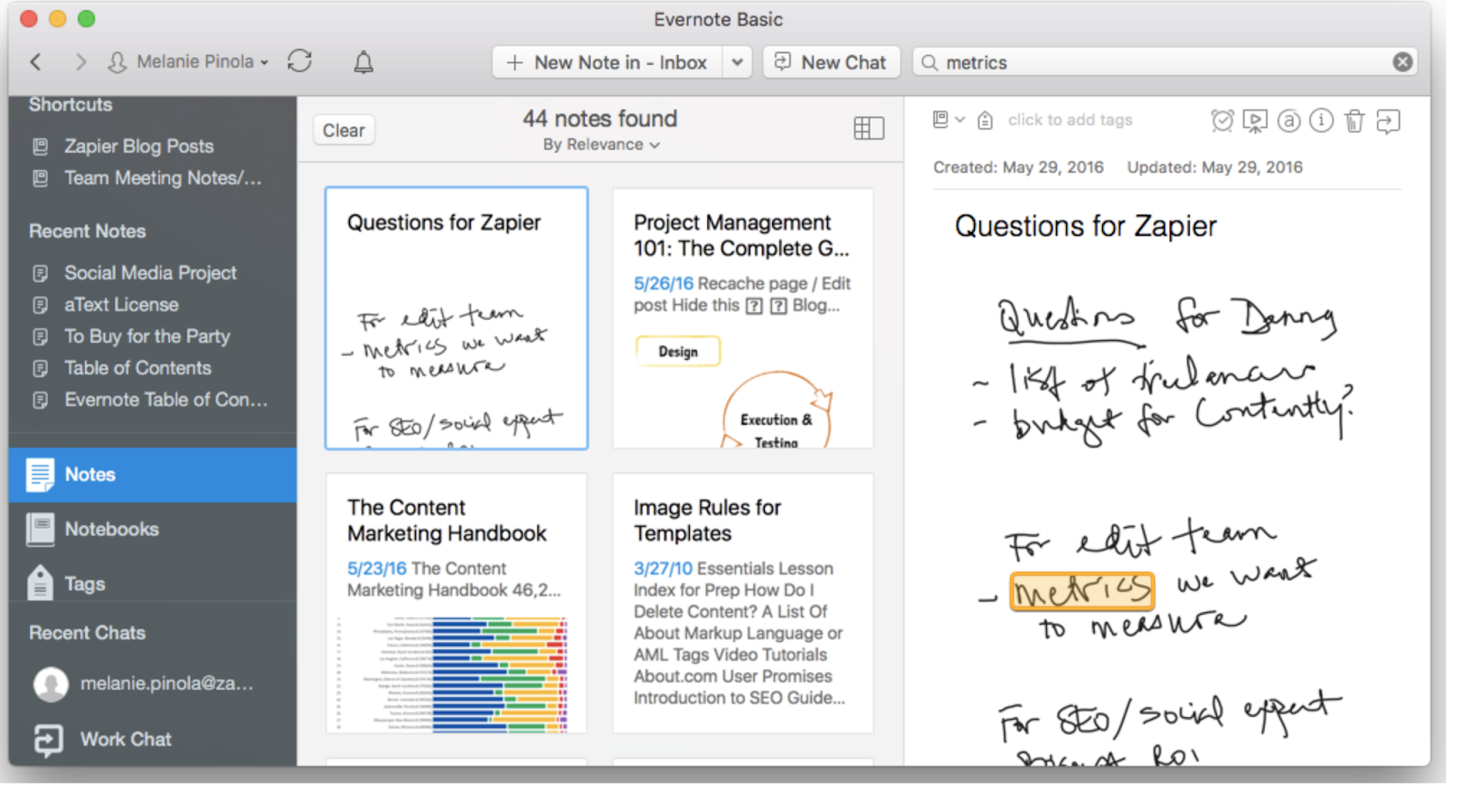Share note with the arrow icon
Viewport: 1462px width, 812px height.
point(1388,121)
